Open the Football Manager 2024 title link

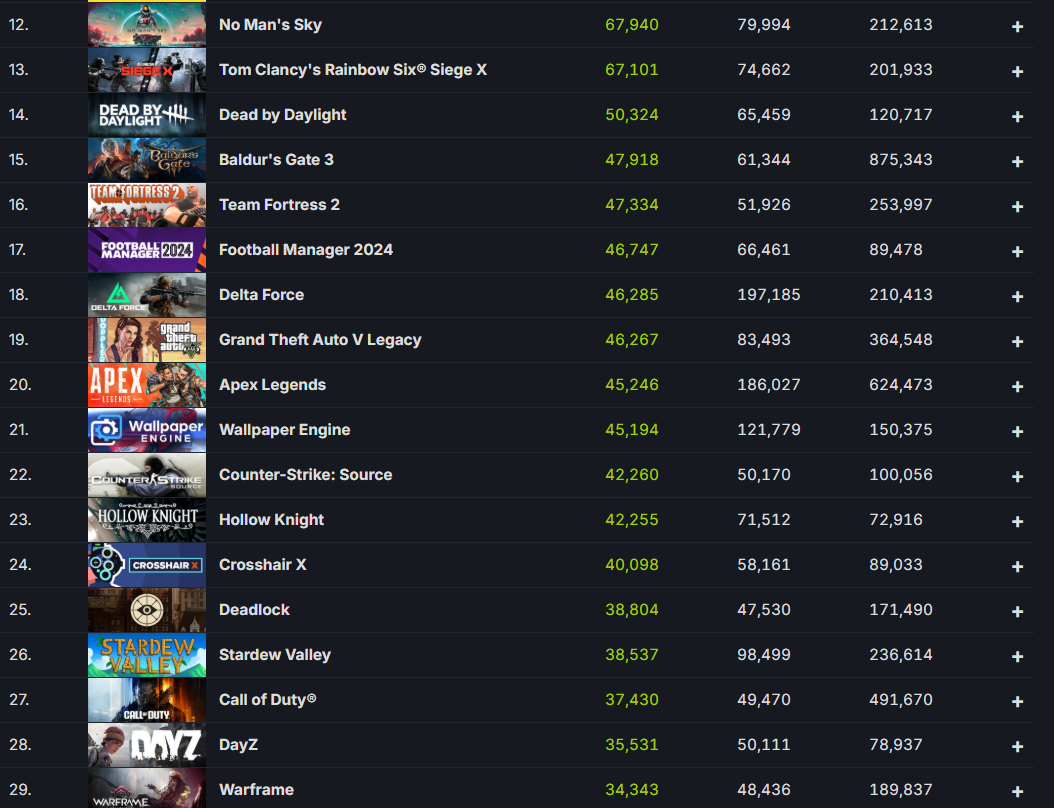pyautogui.click(x=306, y=250)
